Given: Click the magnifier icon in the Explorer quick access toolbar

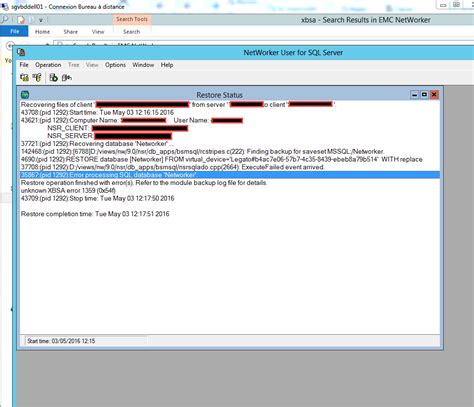Looking at the screenshot, I should 5,19.
